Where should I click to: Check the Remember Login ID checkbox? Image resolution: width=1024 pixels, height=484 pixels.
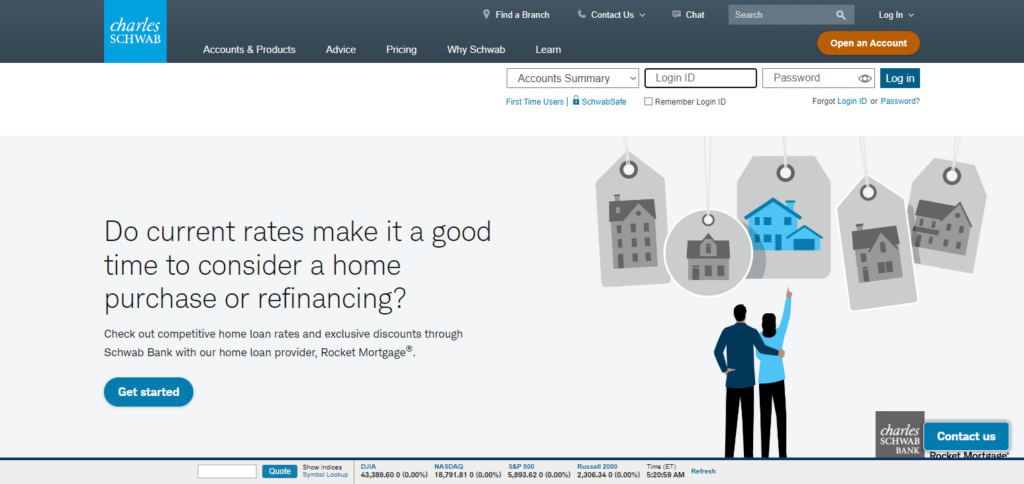click(x=648, y=101)
